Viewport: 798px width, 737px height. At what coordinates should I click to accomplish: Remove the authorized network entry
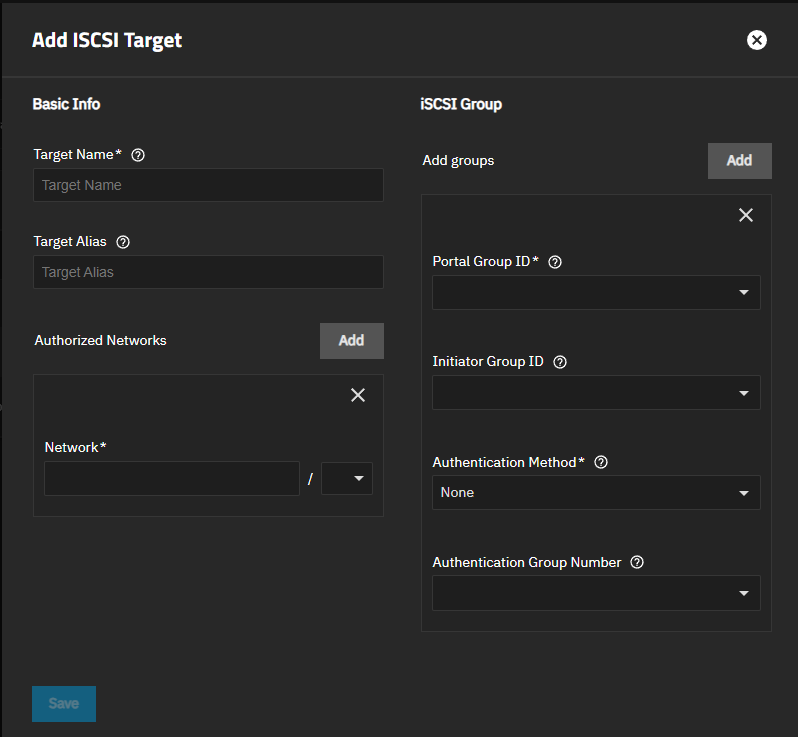point(358,395)
